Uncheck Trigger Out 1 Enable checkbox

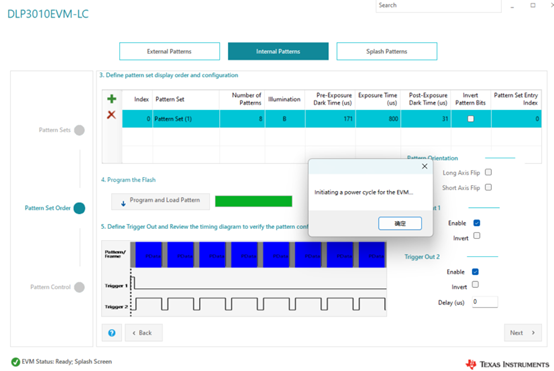[477, 223]
